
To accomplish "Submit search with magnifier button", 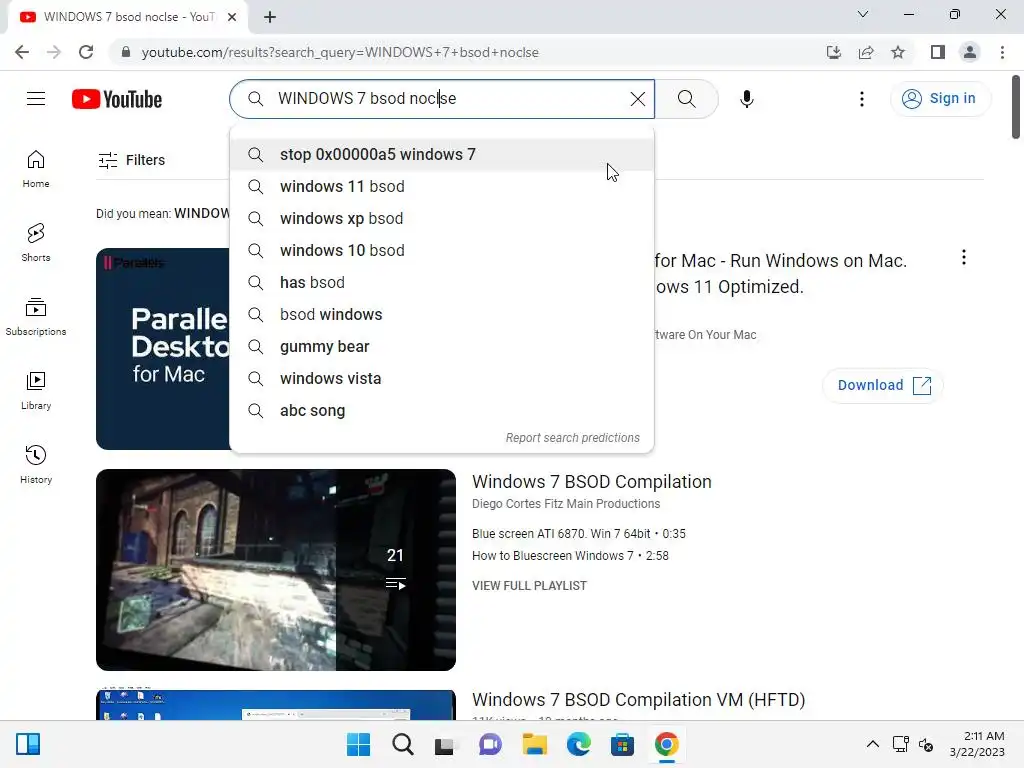I will (686, 99).
